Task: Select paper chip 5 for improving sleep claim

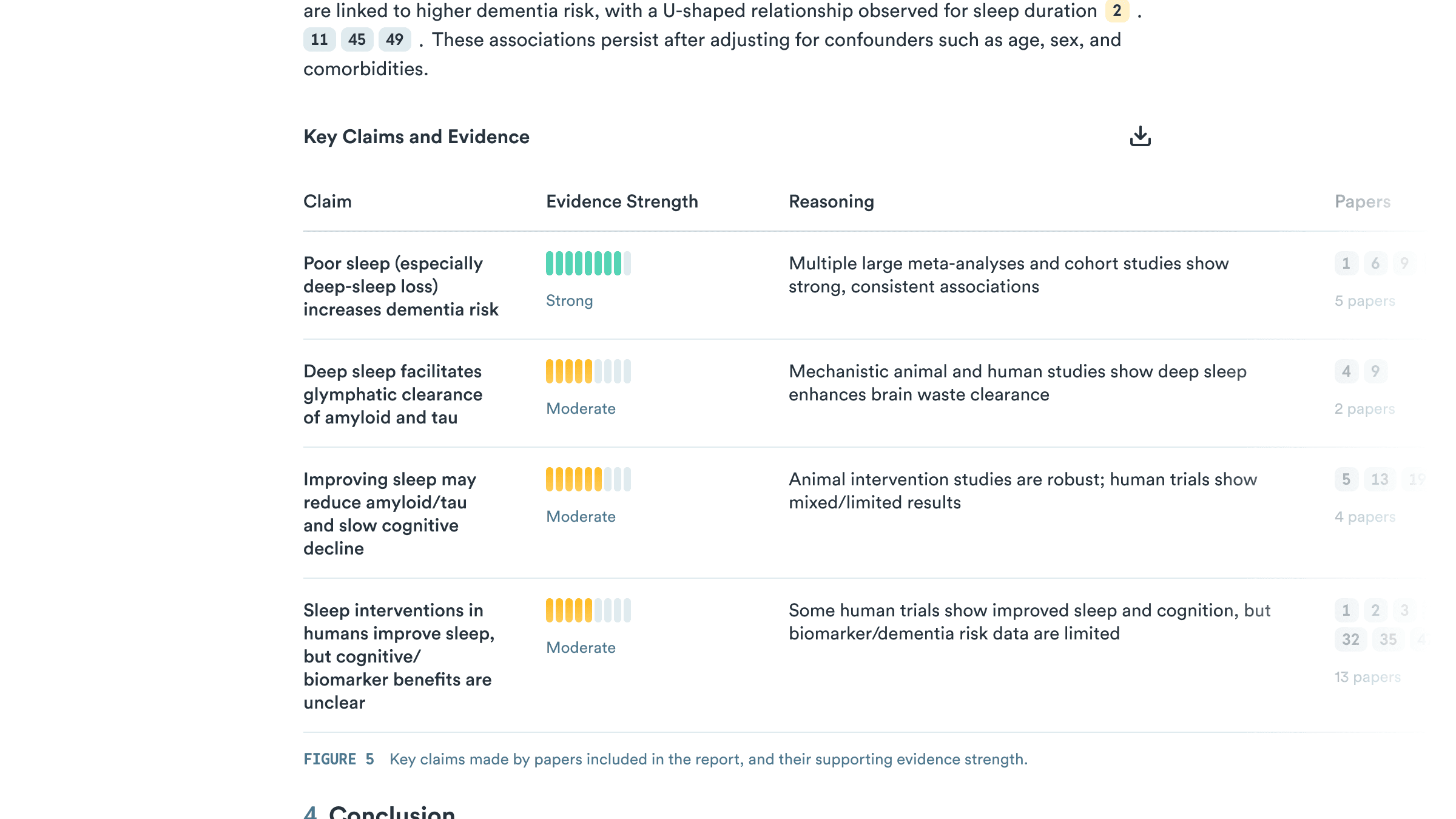Action: pos(1346,479)
